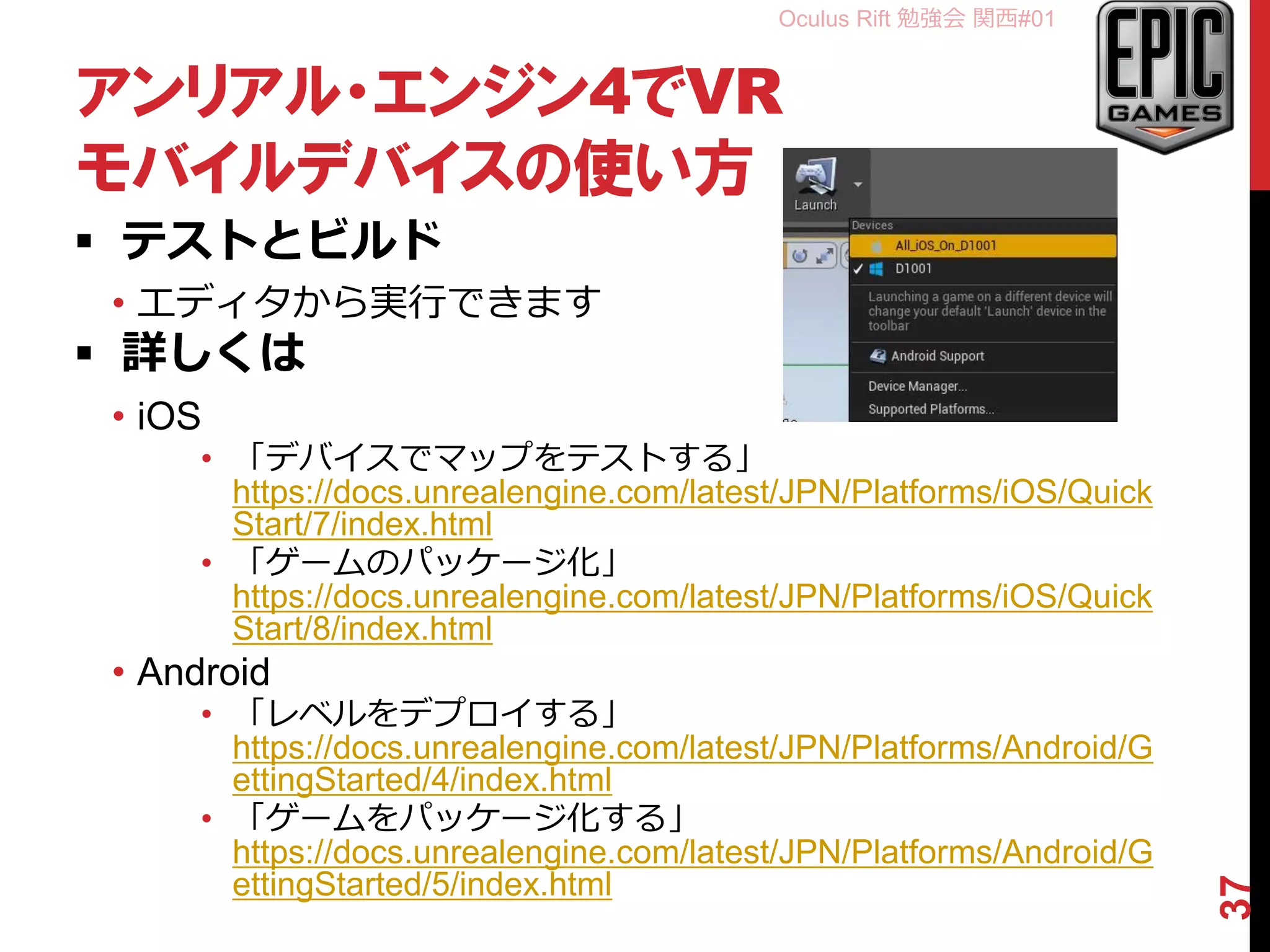Open the iOS QuickStart/7 documentation link
Screen dimensions: 1270x952
pyautogui.click(x=692, y=508)
